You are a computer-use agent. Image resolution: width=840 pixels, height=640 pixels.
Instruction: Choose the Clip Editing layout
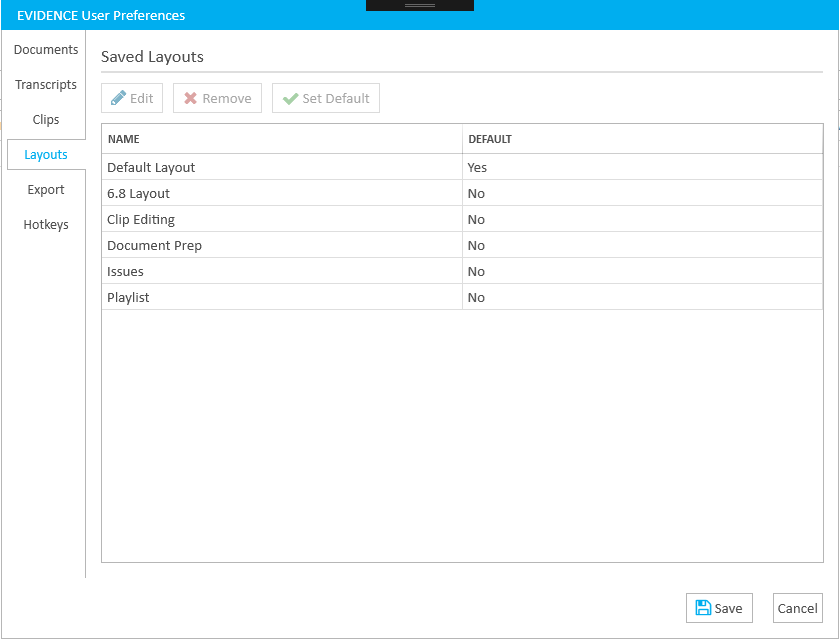click(x=141, y=220)
